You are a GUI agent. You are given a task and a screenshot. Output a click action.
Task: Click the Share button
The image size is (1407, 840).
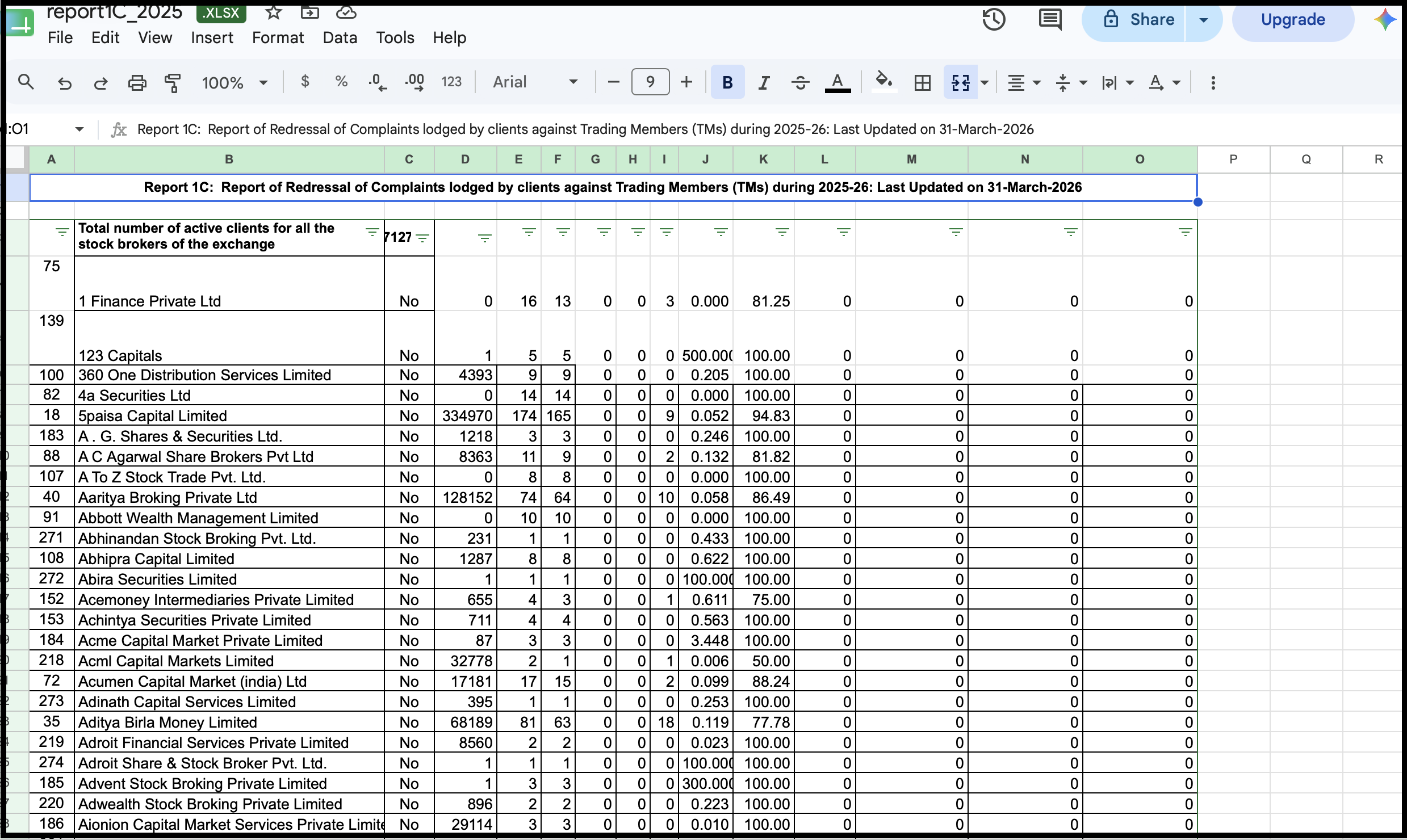coord(1133,20)
